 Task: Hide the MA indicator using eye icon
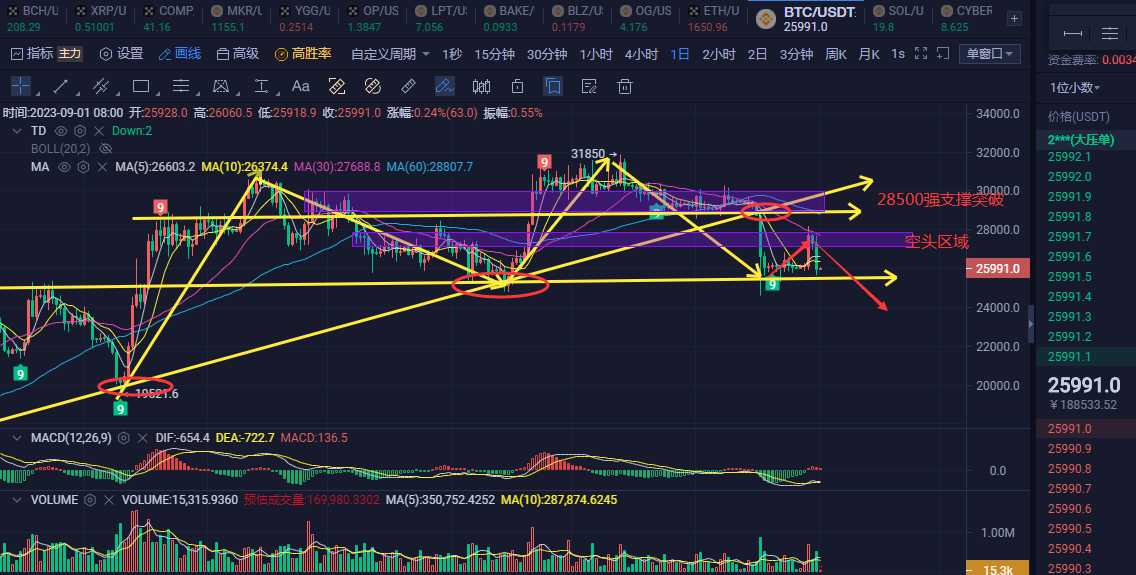63,167
